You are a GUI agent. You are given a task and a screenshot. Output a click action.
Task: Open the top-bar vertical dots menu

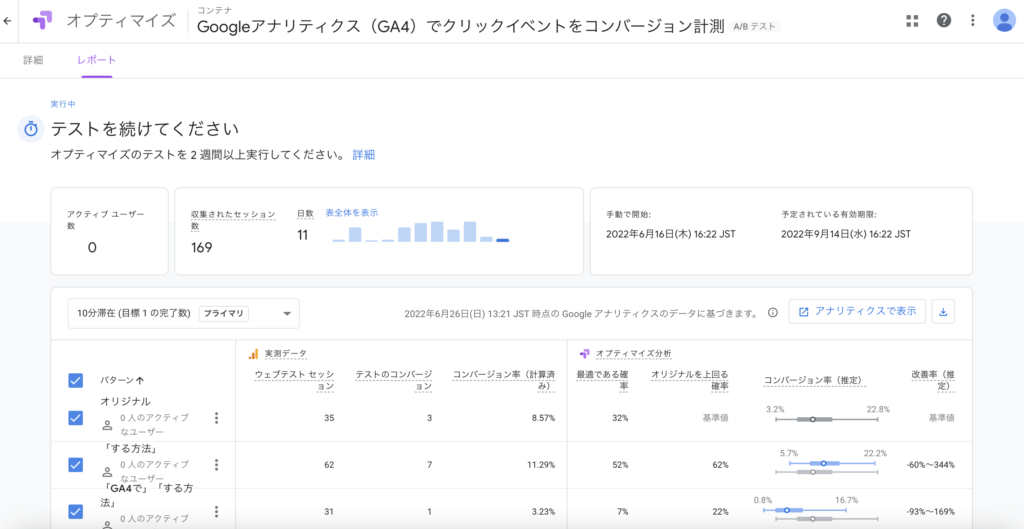tap(972, 20)
